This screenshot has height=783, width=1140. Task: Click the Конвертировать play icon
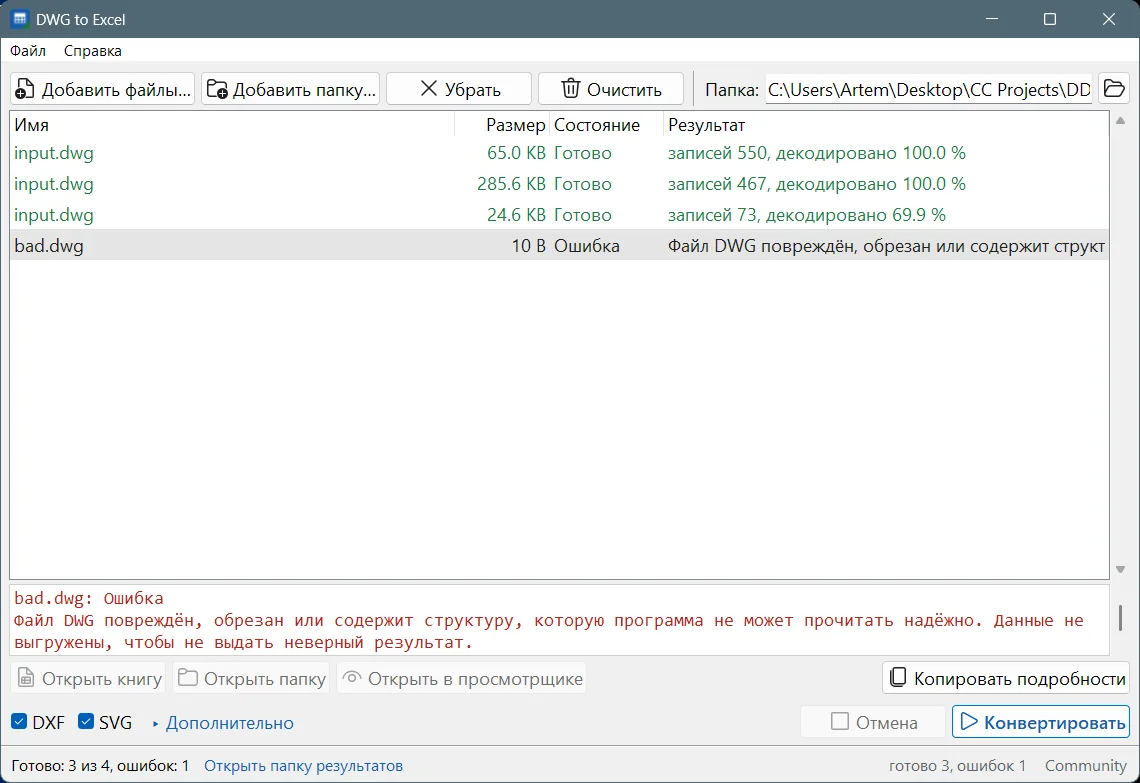pos(968,722)
